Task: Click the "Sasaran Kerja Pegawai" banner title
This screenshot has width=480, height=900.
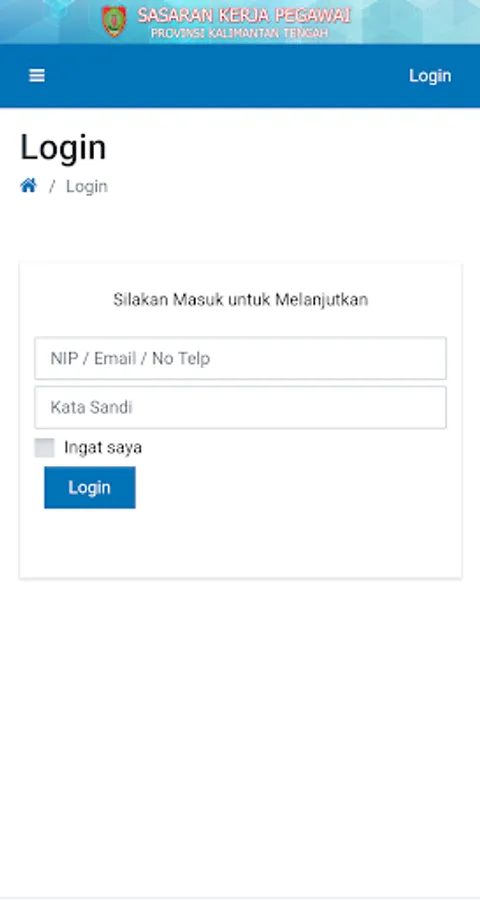Action: [243, 15]
